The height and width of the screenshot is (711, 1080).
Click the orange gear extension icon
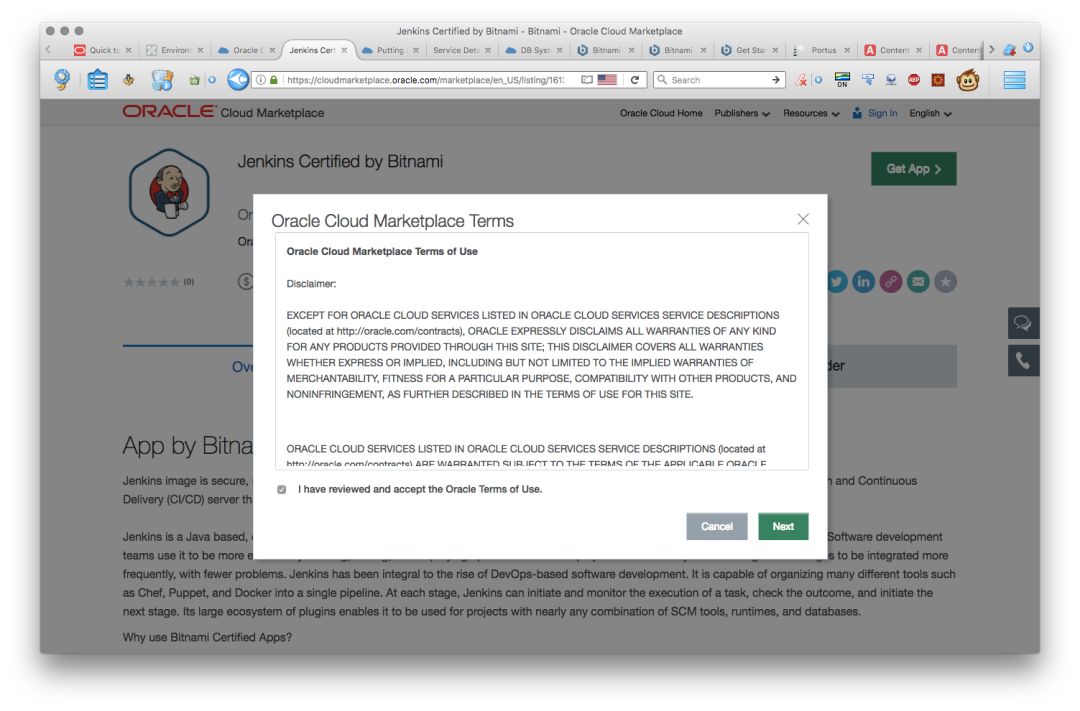tap(937, 80)
